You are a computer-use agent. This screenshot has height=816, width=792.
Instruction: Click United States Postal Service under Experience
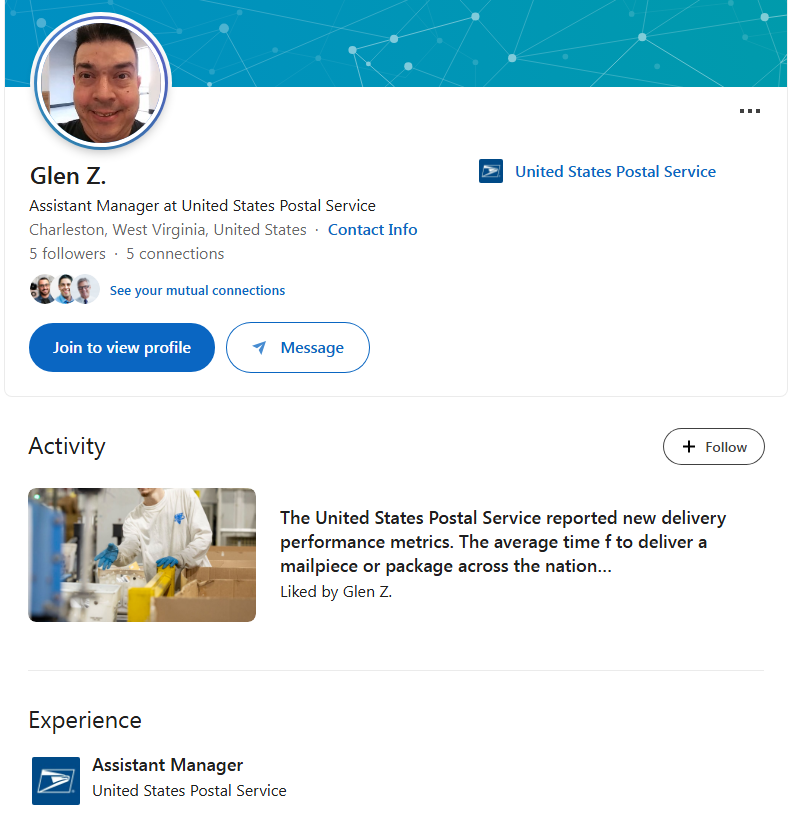pos(189,790)
